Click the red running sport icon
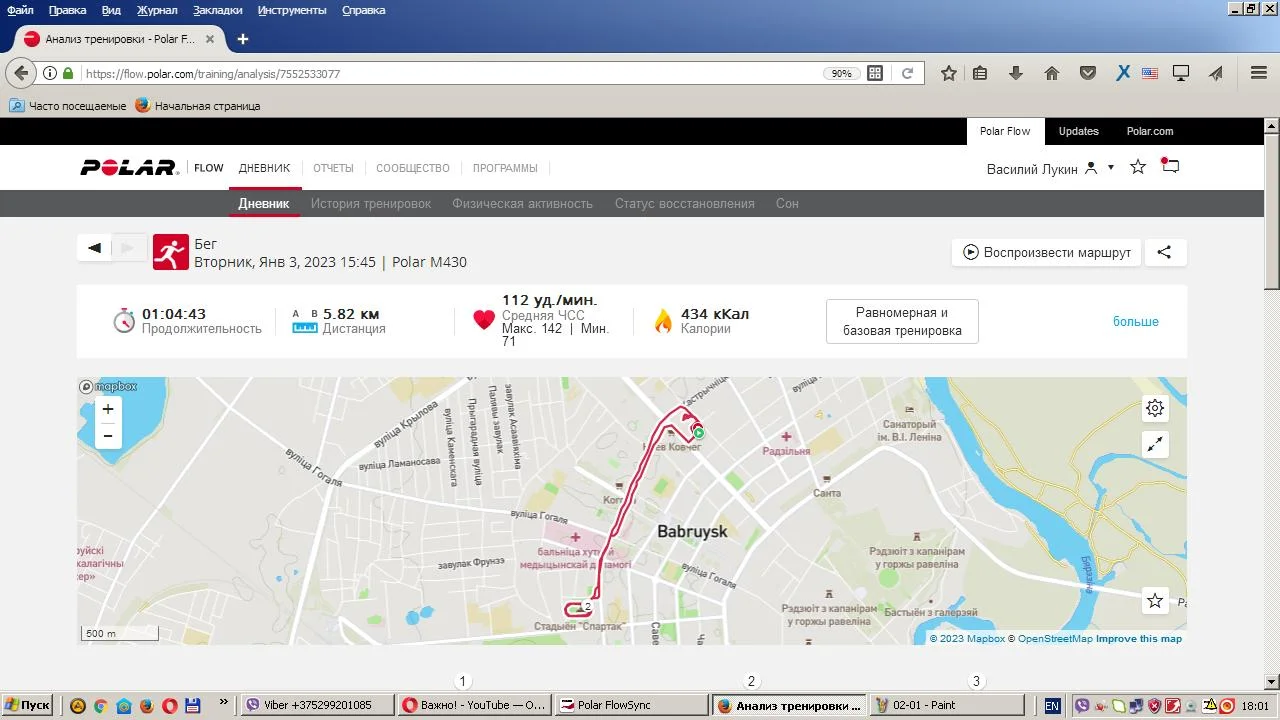The image size is (1280, 720). pyautogui.click(x=171, y=253)
